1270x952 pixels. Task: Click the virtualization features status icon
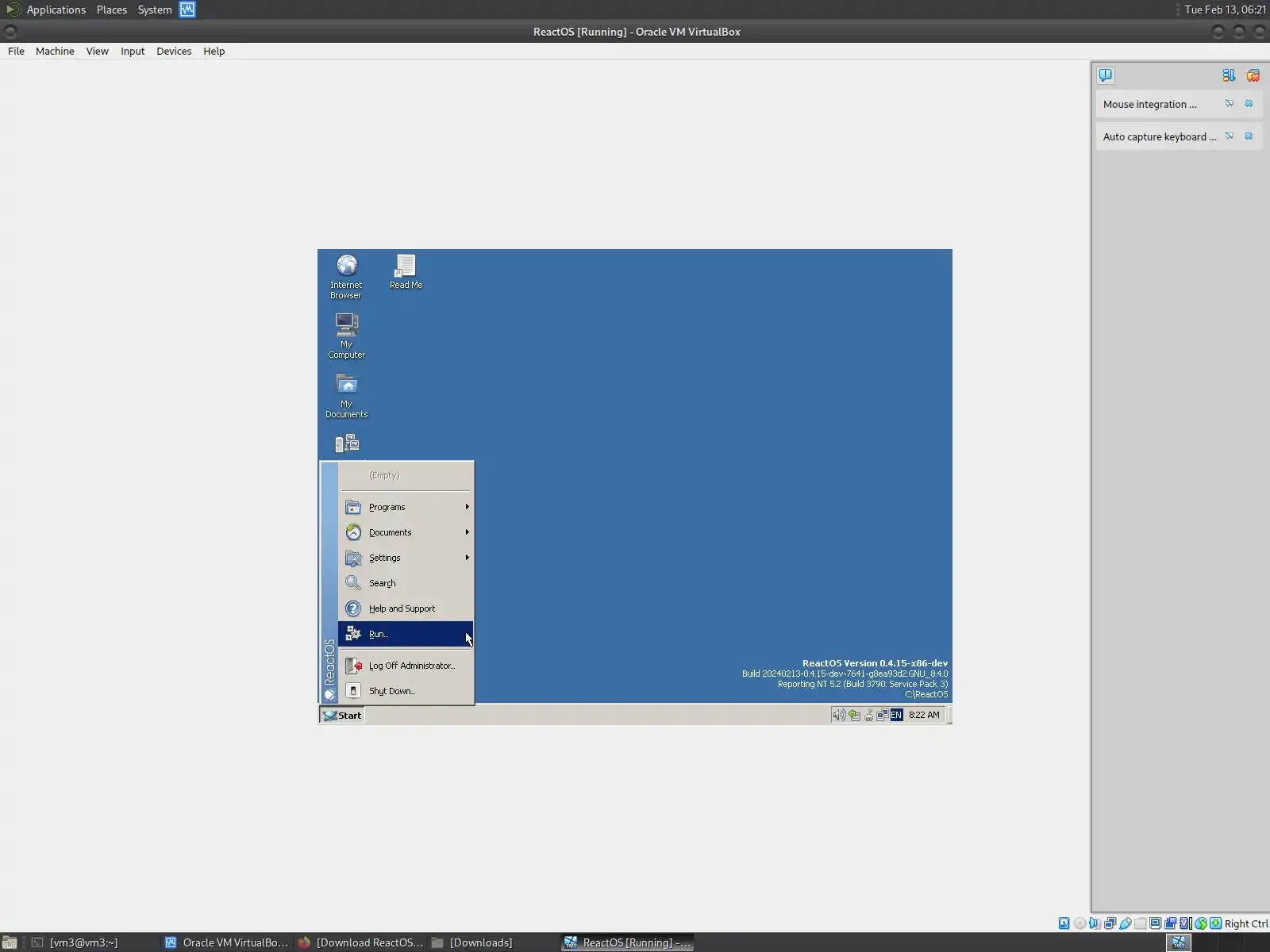pyautogui.click(x=1185, y=923)
